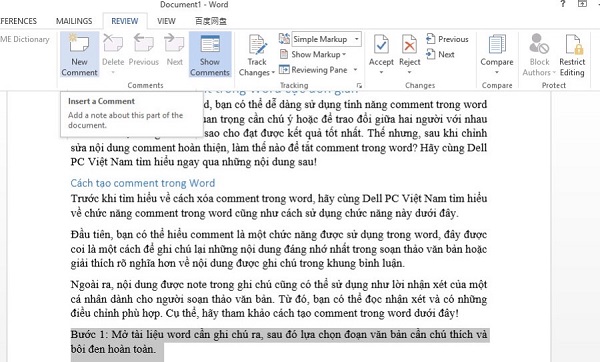Click the Delete comment icon
Viewport: 600px width, 362px height.
coord(113,43)
